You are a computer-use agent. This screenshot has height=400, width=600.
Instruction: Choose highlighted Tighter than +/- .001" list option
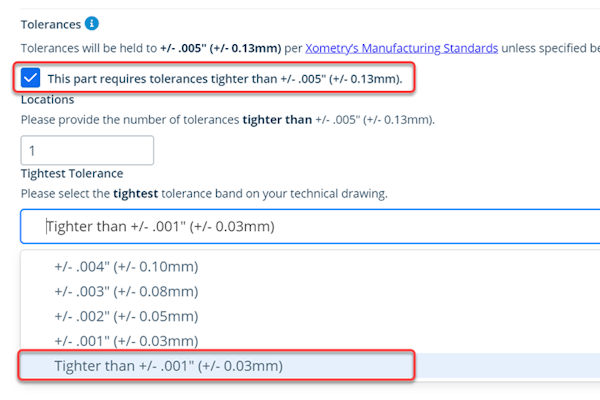[x=168, y=366]
